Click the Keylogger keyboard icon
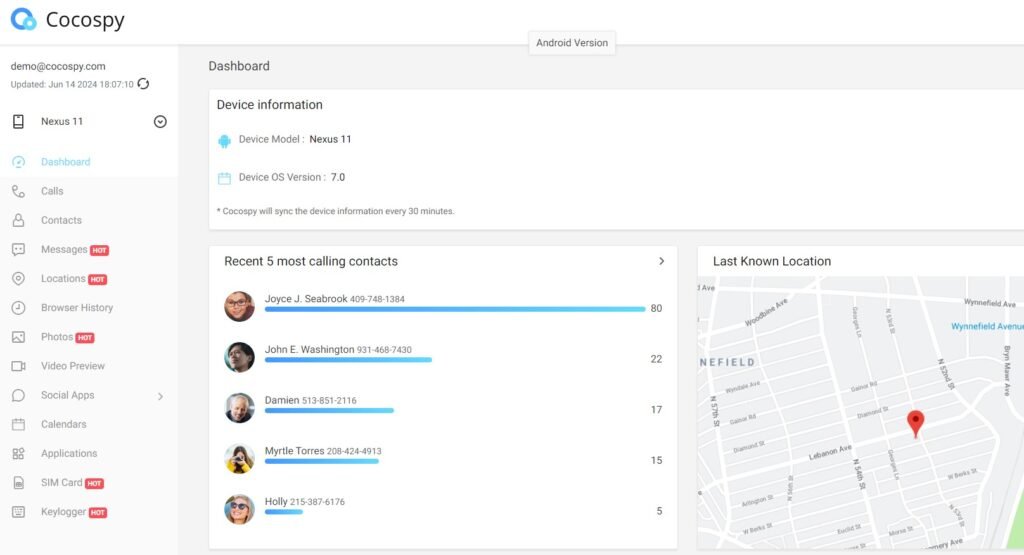 point(18,512)
